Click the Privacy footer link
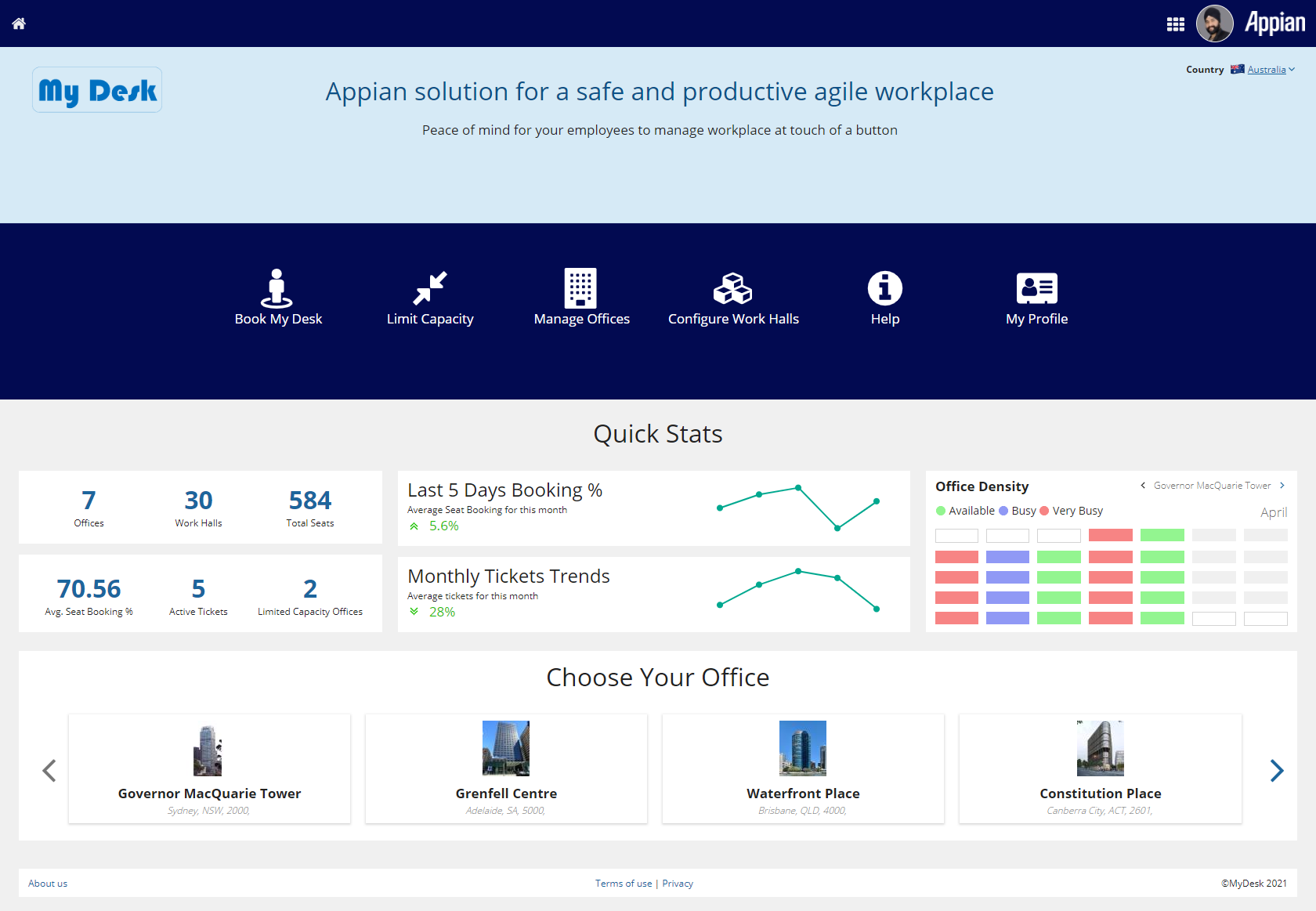This screenshot has width=1316, height=911. pyautogui.click(x=678, y=884)
